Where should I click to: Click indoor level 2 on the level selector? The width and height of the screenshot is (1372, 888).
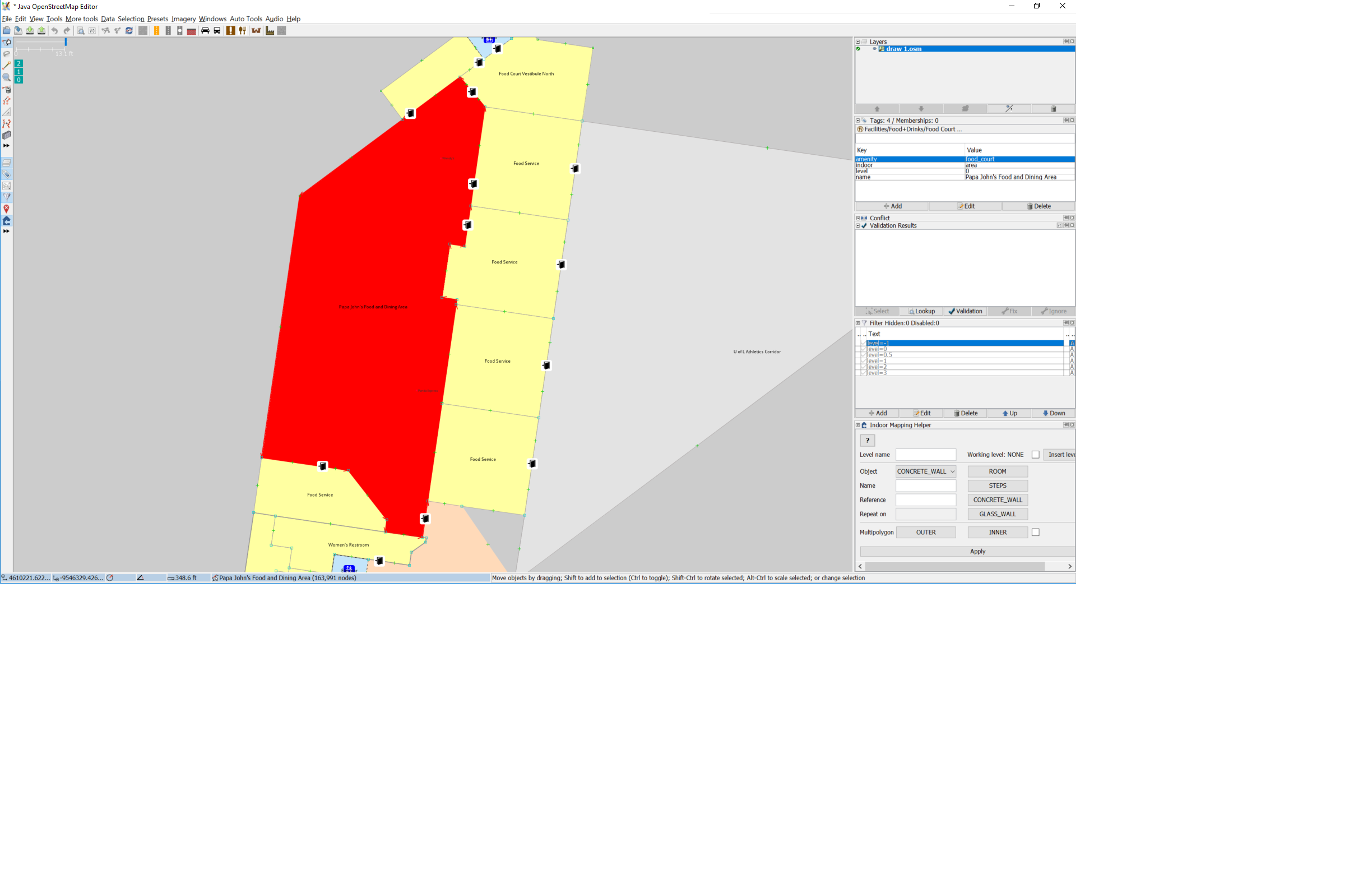[x=18, y=63]
